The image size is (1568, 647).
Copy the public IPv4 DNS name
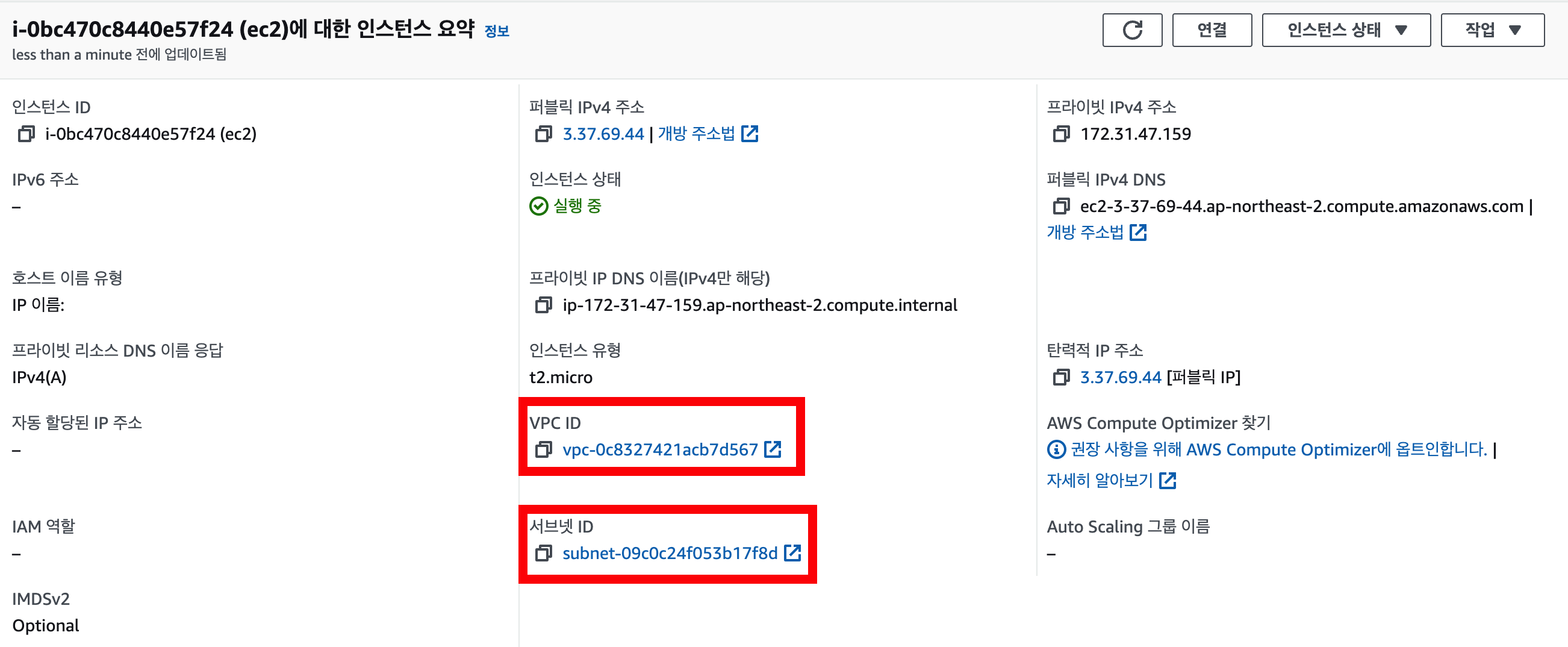(1061, 207)
